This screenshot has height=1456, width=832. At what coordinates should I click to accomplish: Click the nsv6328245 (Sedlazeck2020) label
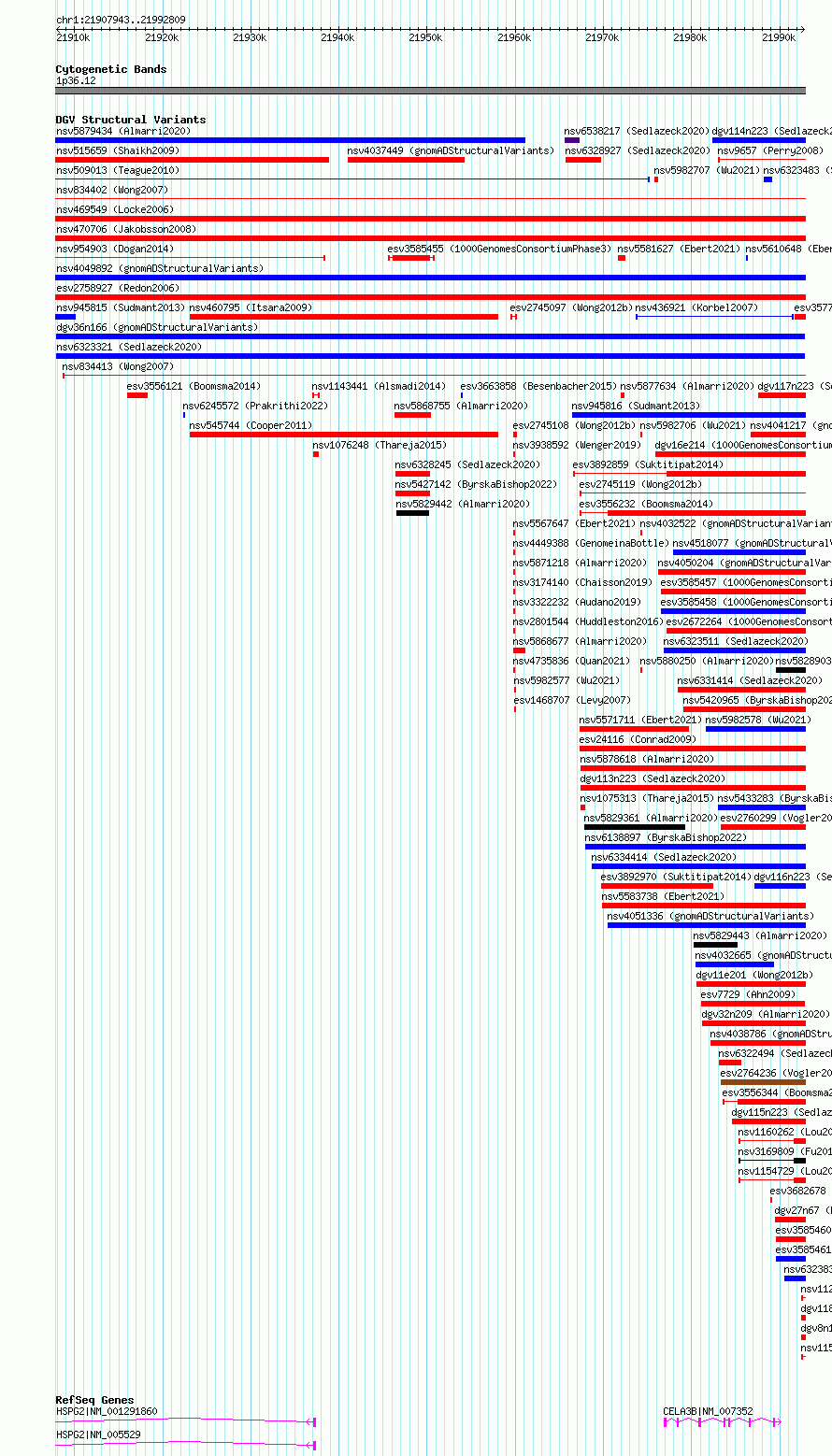click(x=467, y=464)
